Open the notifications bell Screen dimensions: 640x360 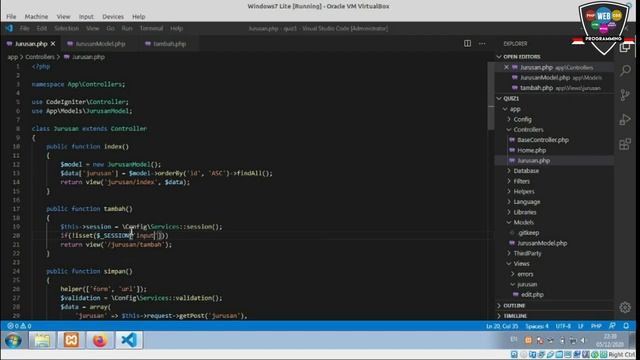626,326
